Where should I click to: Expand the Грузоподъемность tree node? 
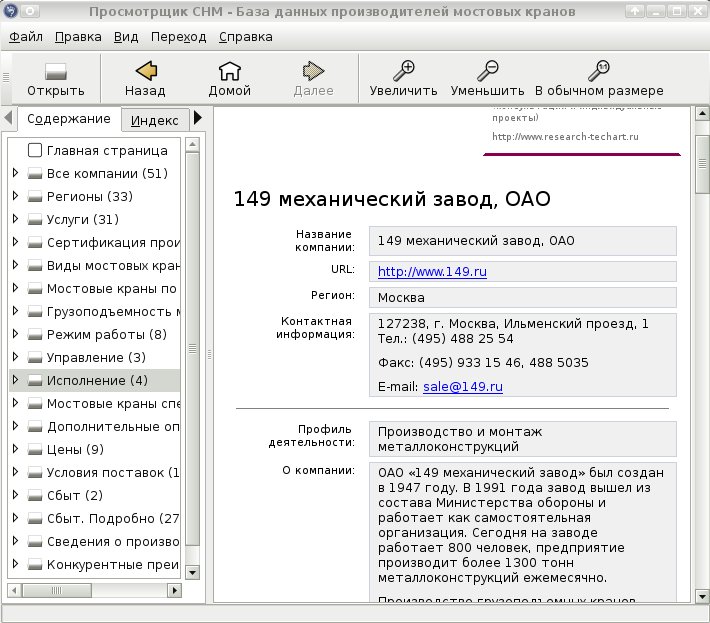pos(15,311)
